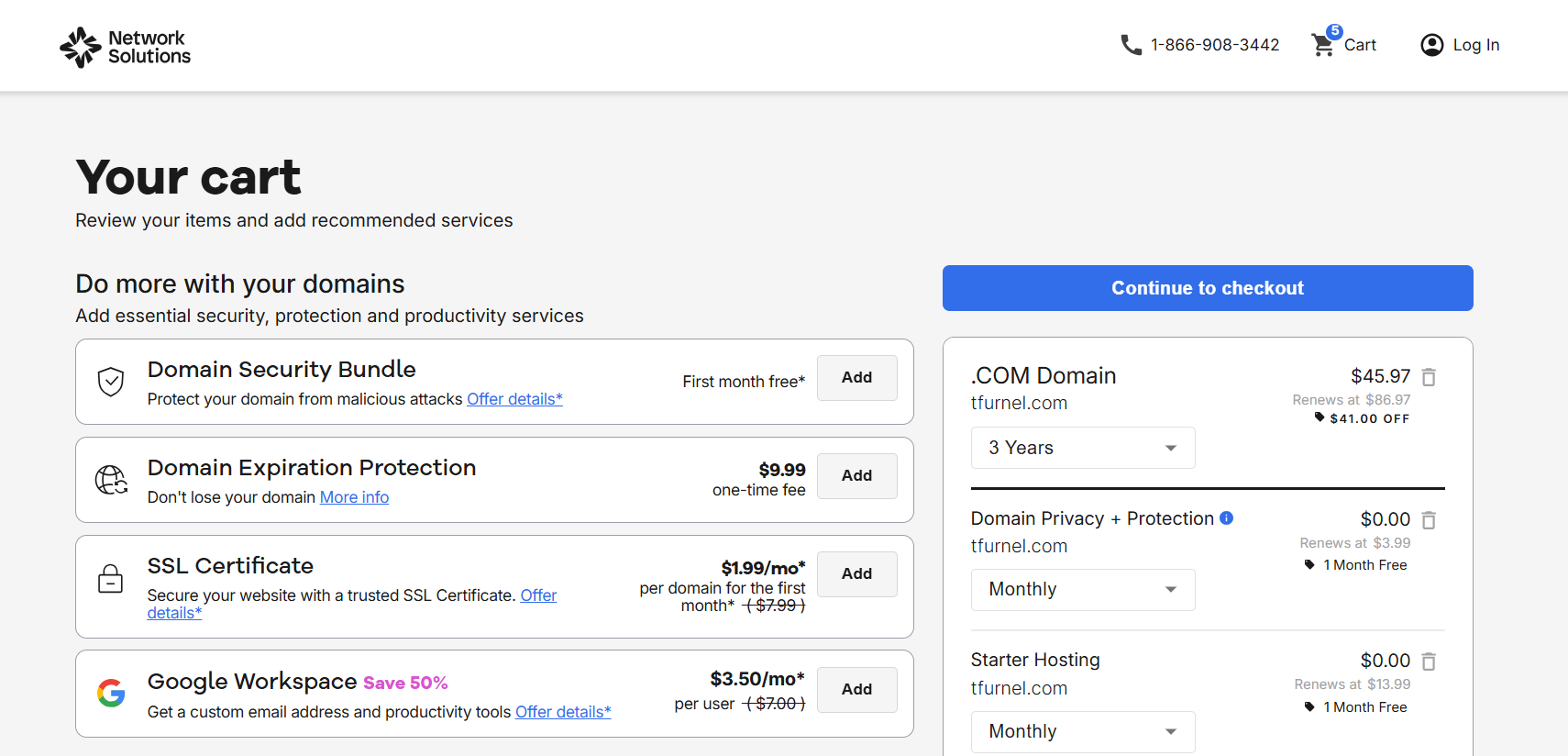Click tfurnel.com under Starter Hosting
This screenshot has height=756, width=1568.
click(x=1019, y=688)
